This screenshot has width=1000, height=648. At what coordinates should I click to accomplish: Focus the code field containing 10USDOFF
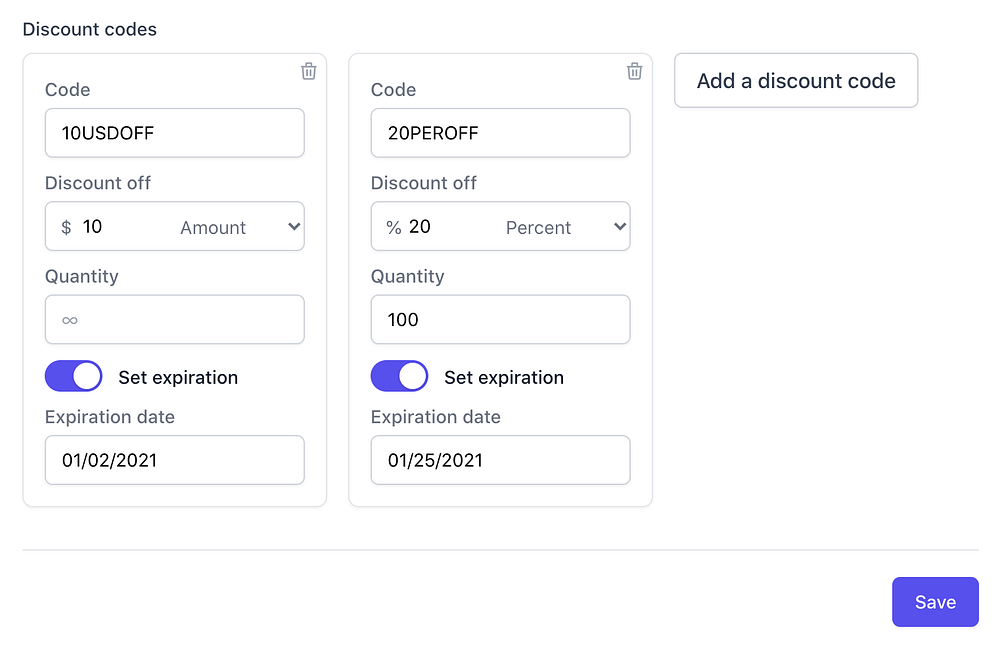(x=175, y=133)
